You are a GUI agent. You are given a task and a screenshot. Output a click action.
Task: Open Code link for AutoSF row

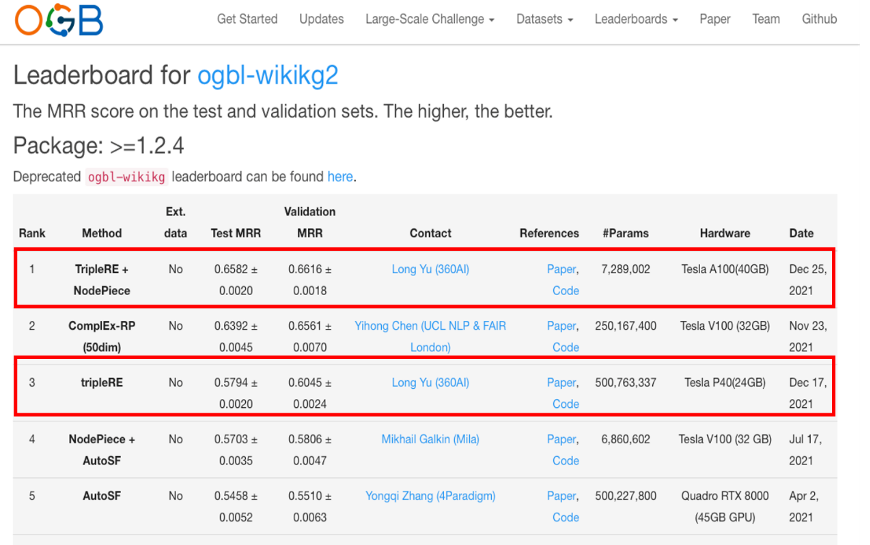(x=565, y=518)
